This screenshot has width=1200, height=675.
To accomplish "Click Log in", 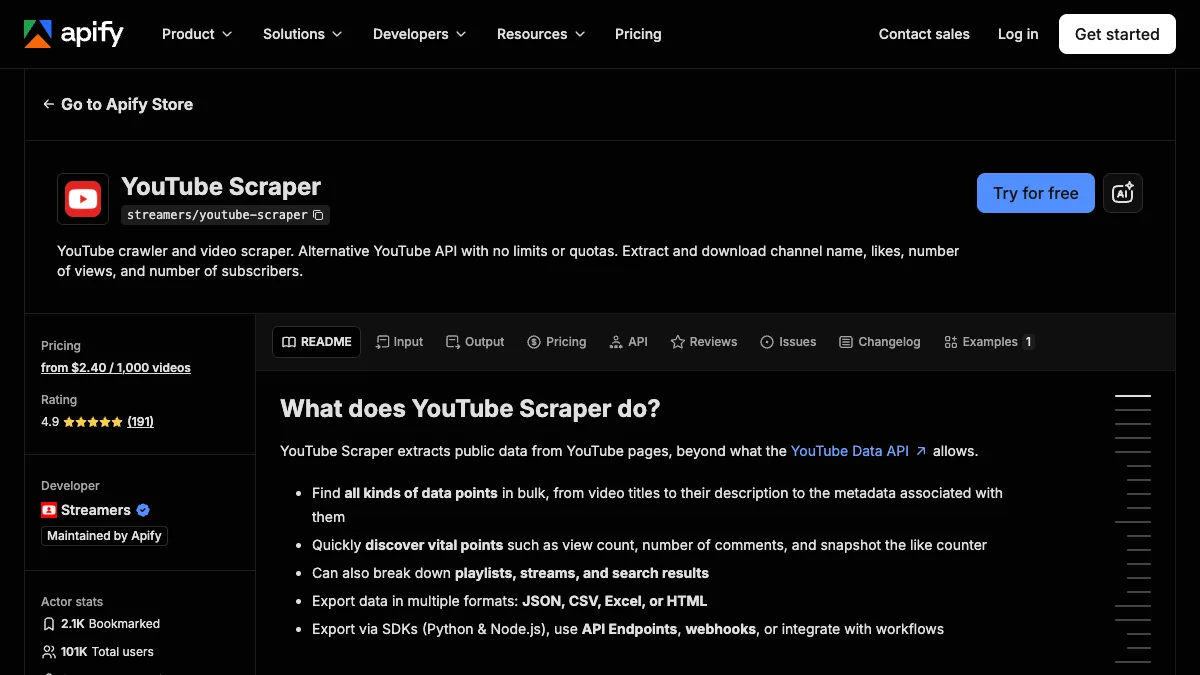I will point(1018,34).
